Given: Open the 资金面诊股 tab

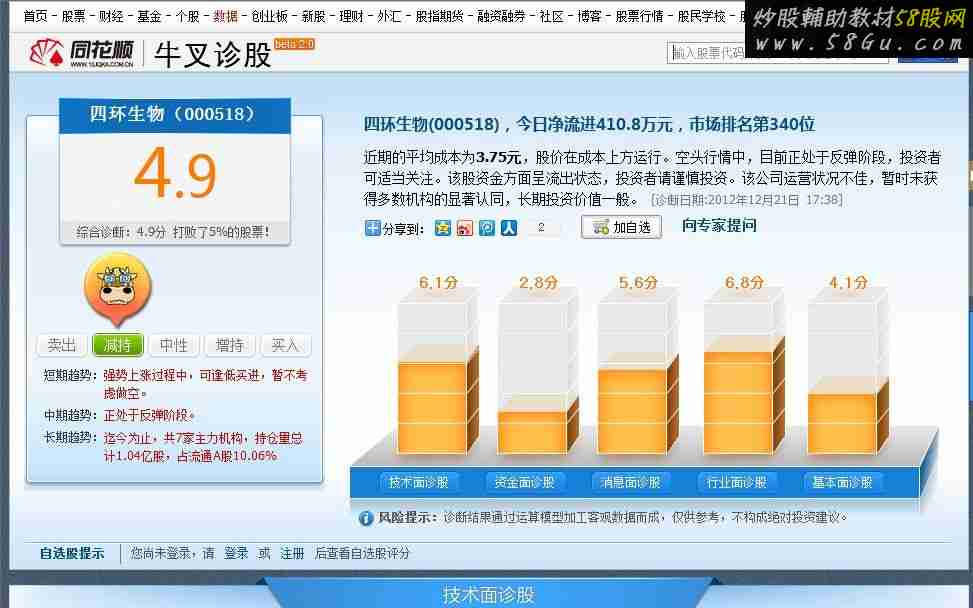Looking at the screenshot, I should point(524,482).
